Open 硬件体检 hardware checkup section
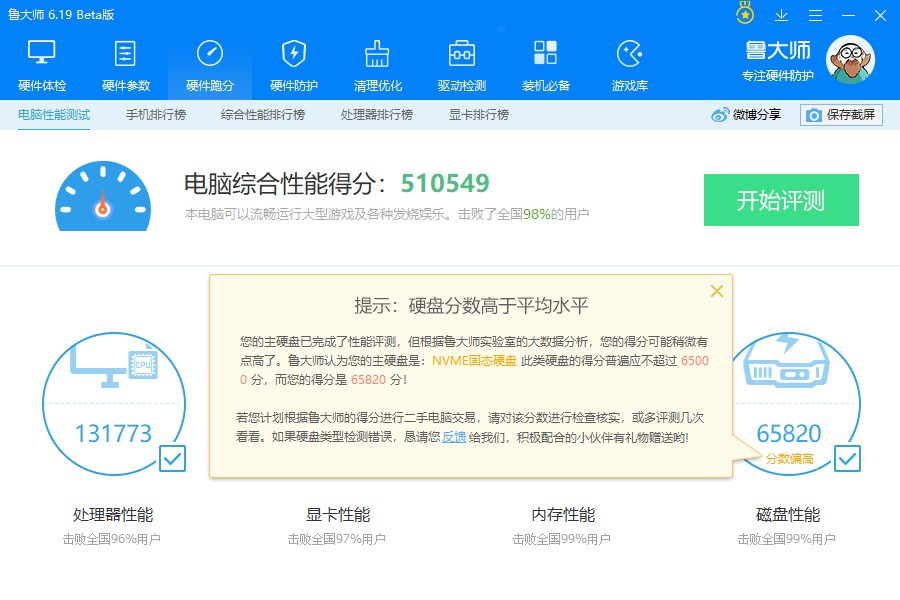 tap(42, 65)
